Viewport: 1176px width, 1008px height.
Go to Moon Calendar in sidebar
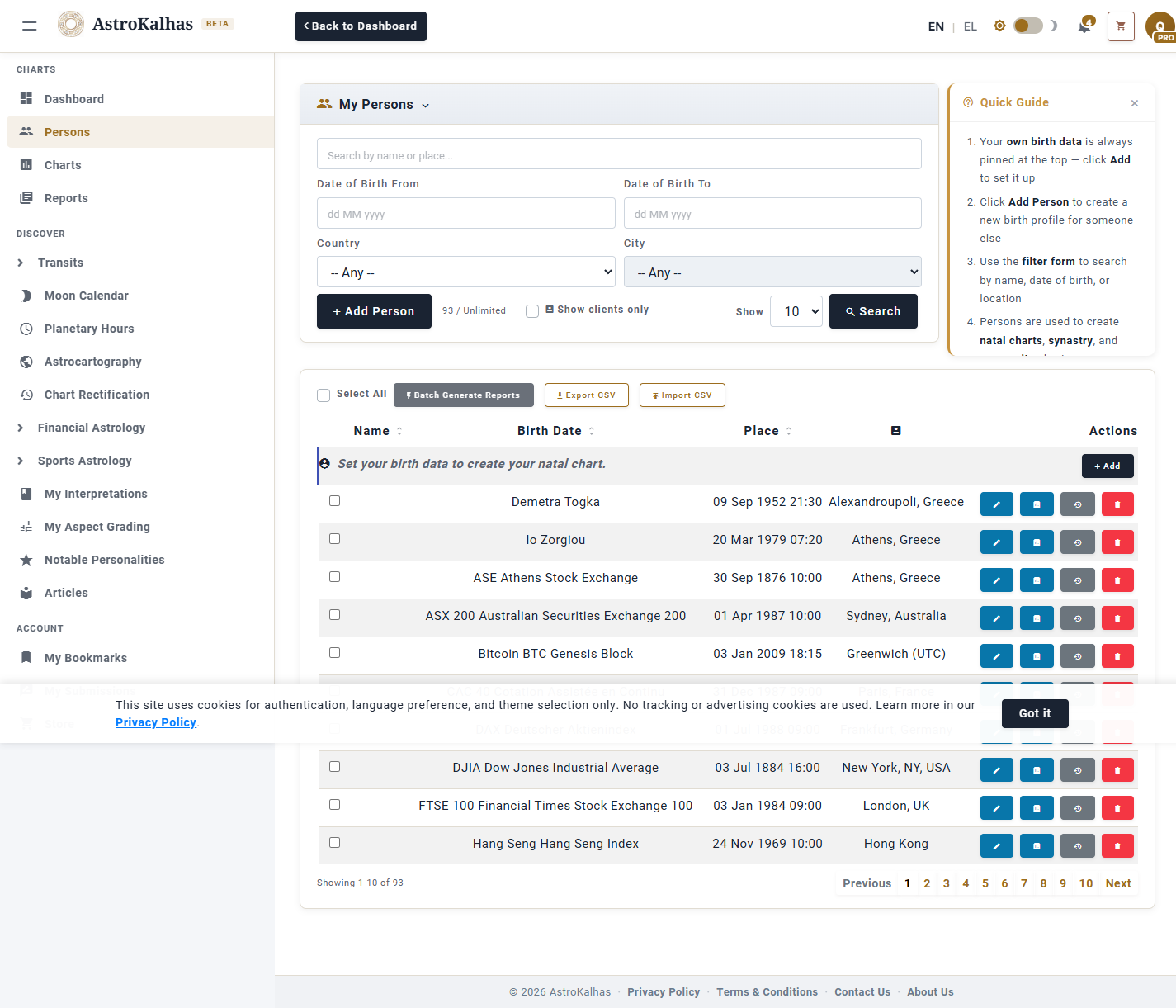point(86,296)
